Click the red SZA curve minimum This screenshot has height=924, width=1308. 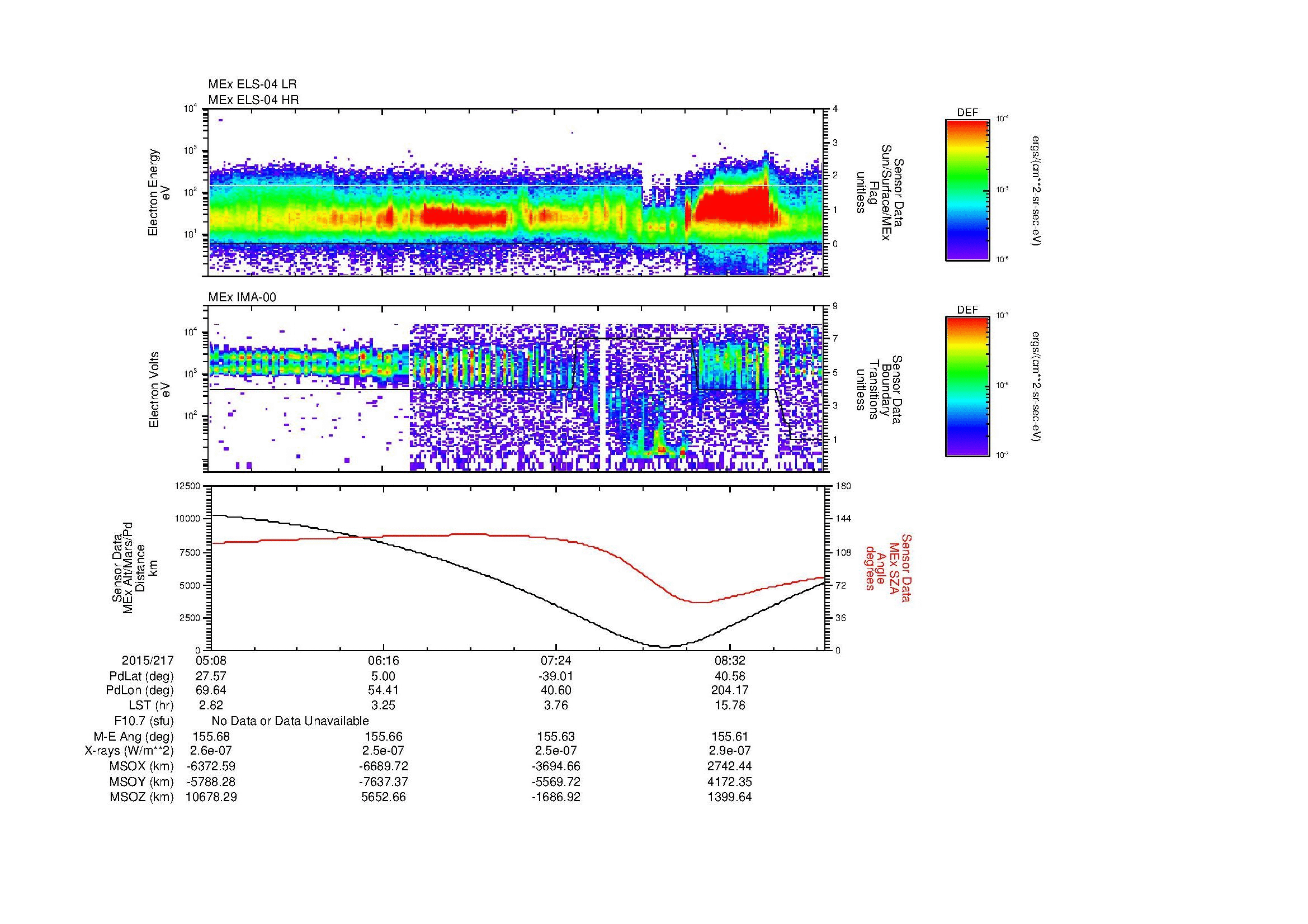tap(700, 603)
